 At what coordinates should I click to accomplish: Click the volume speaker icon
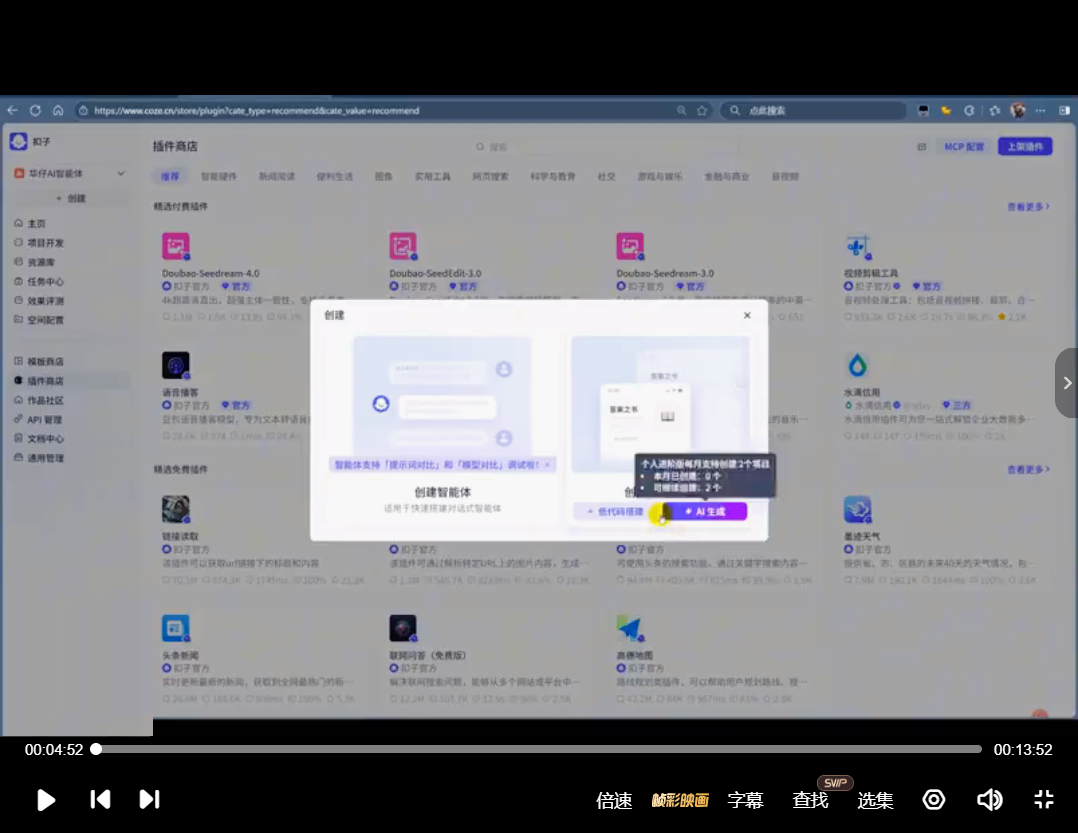tap(989, 799)
